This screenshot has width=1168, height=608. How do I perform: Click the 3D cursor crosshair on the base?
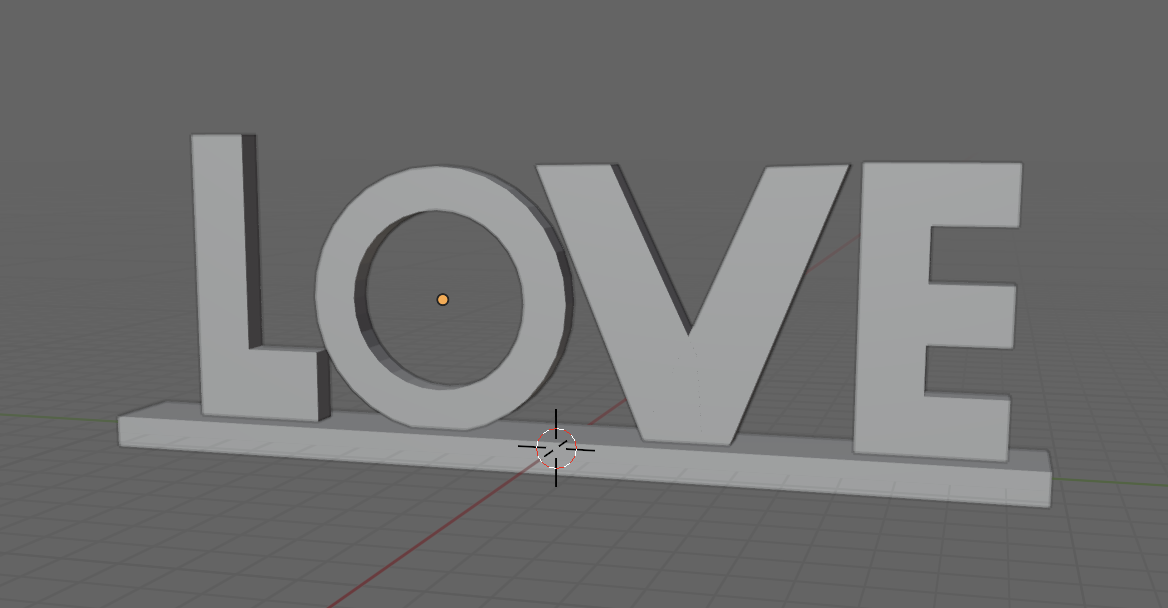[556, 449]
